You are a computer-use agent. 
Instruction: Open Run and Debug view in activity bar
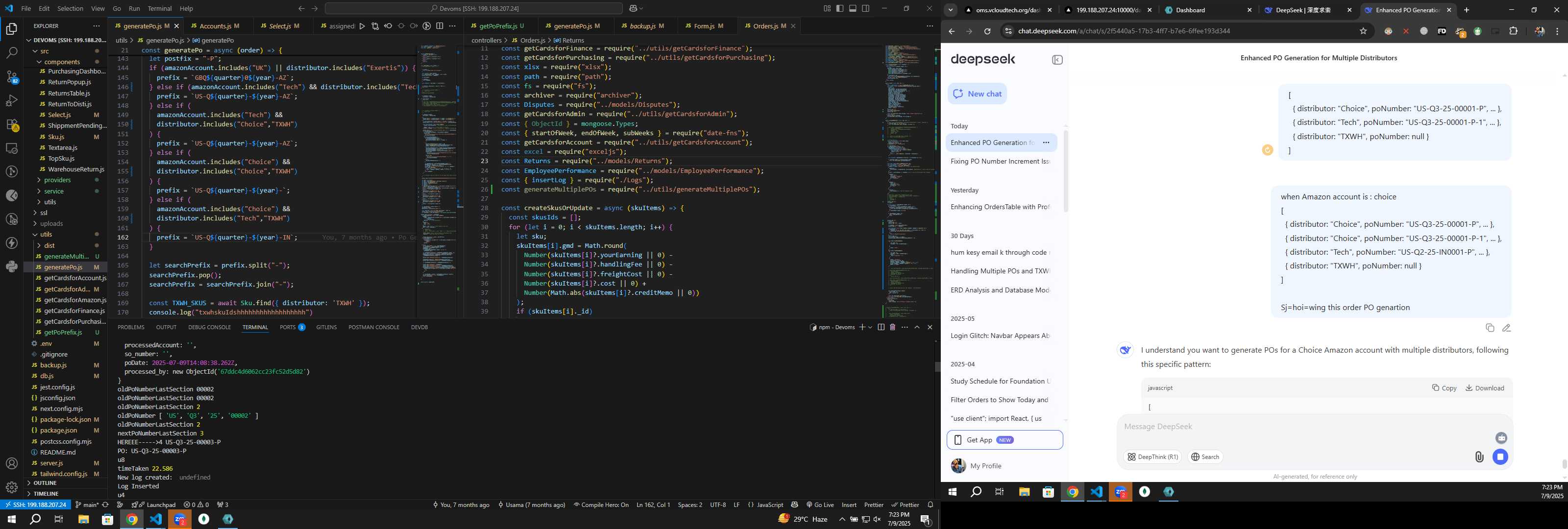click(x=12, y=100)
